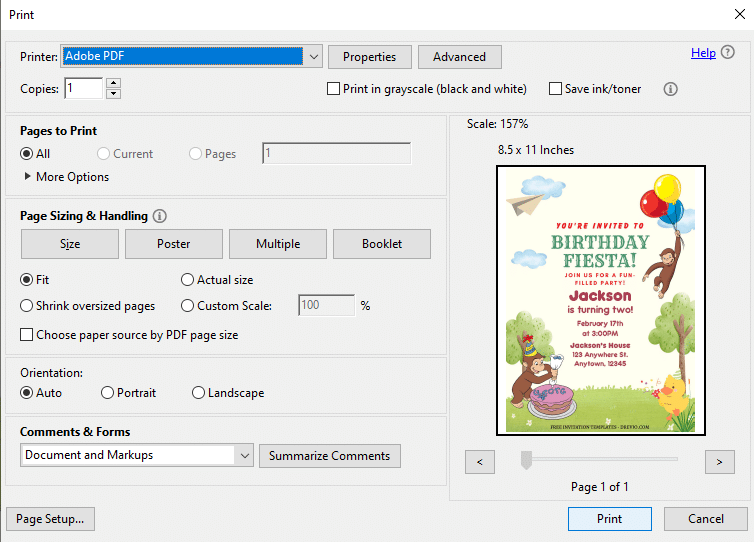Increase copies with the up stepper arrow
This screenshot has width=754, height=542.
click(x=113, y=83)
